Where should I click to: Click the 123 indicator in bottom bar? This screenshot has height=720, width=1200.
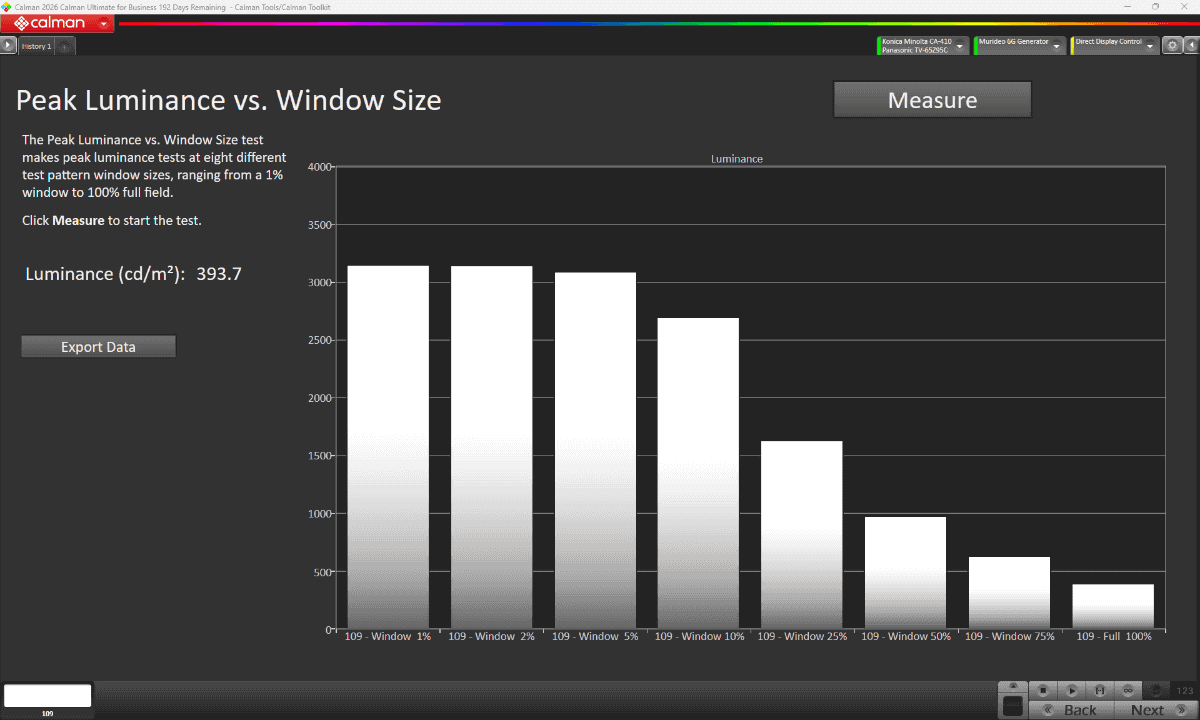pyautogui.click(x=1185, y=690)
